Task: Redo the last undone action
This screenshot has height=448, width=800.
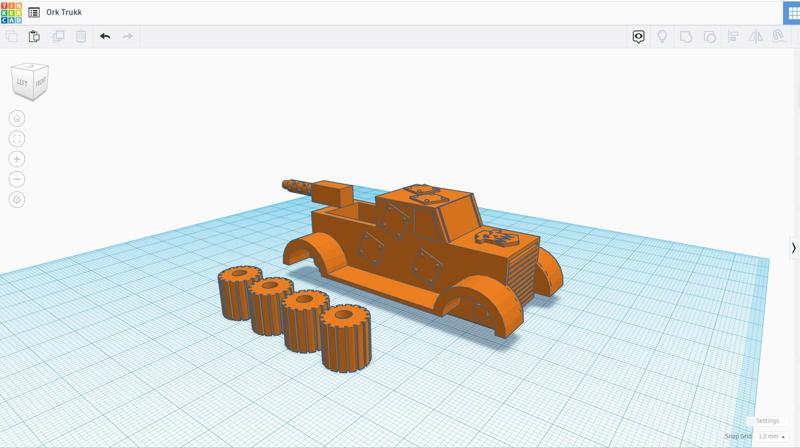Action: pos(128,36)
